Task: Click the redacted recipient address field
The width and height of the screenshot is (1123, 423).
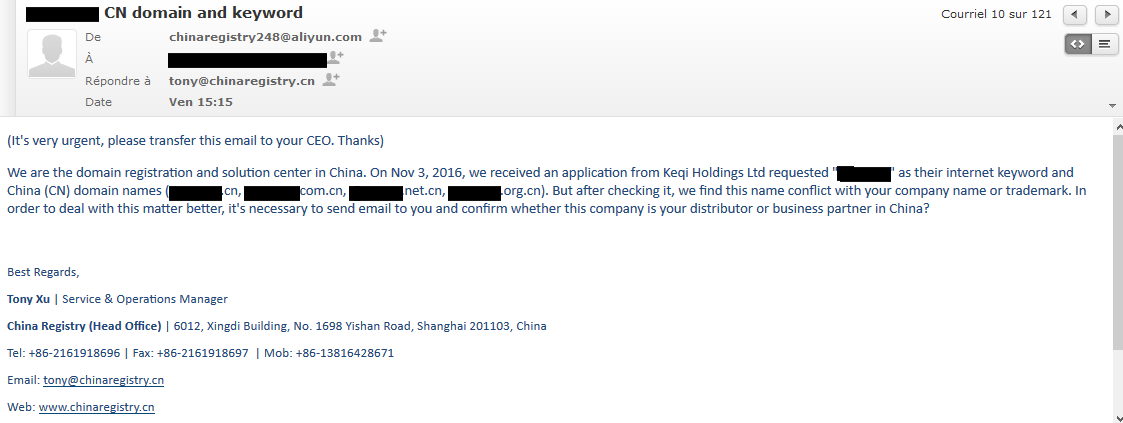Action: coord(248,59)
